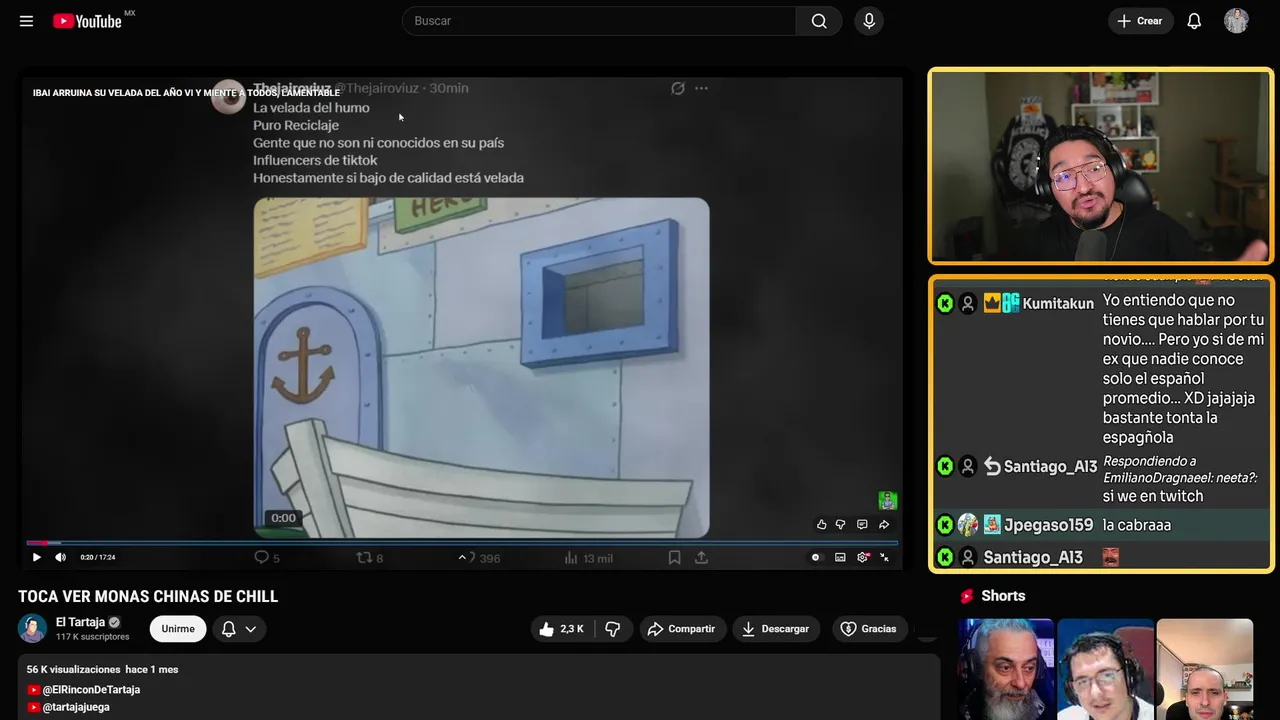The image size is (1280, 720).
Task: Click reply text 'si we en twitch'
Action: click(x=1153, y=496)
